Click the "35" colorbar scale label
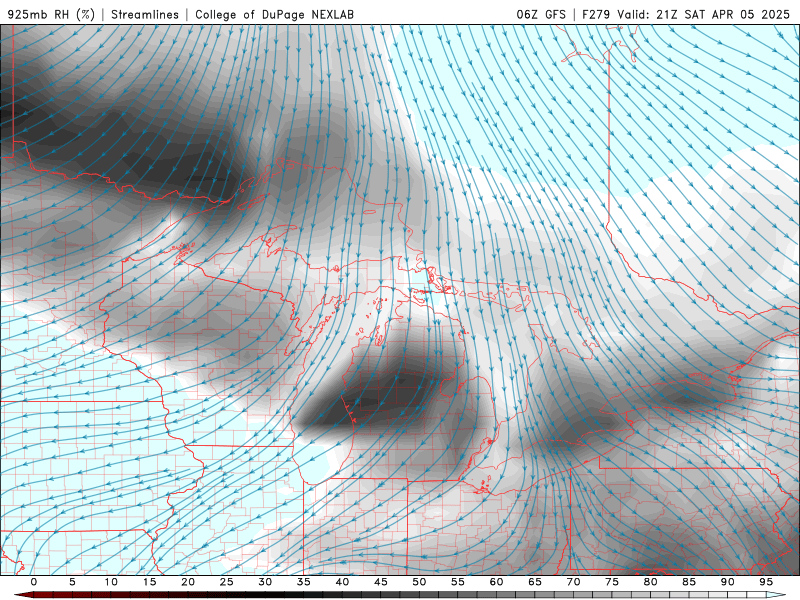800x600 pixels. tap(304, 582)
